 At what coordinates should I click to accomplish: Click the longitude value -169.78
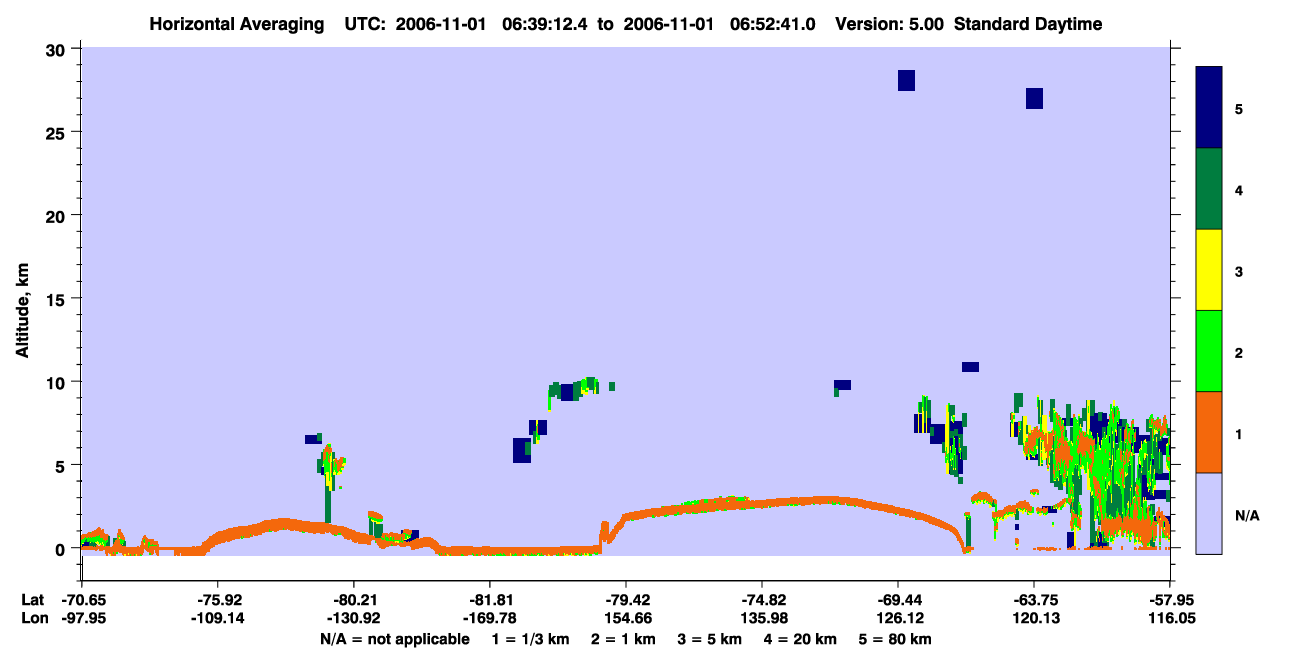coord(490,618)
